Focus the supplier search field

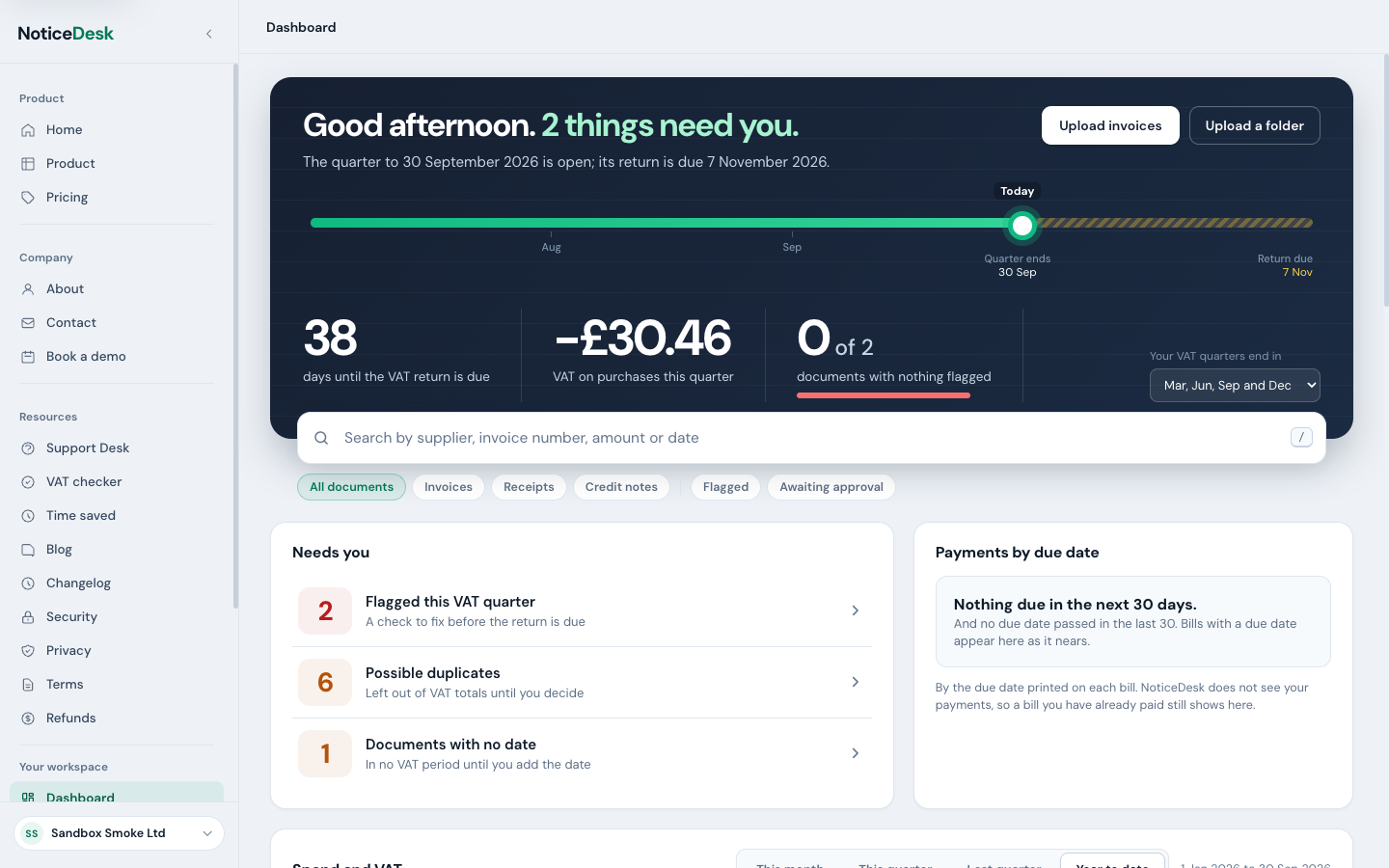click(x=811, y=438)
